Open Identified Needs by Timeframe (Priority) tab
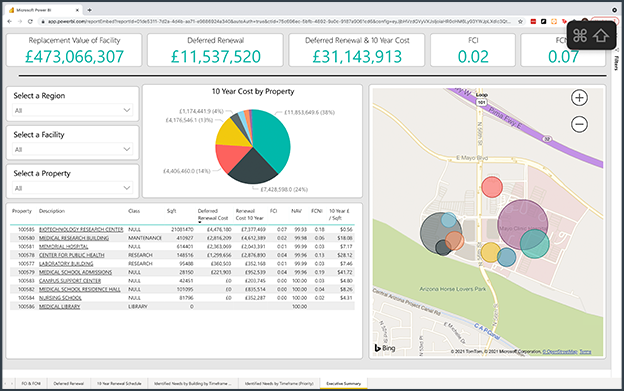Viewport: 624px width, 391px height. [x=279, y=383]
